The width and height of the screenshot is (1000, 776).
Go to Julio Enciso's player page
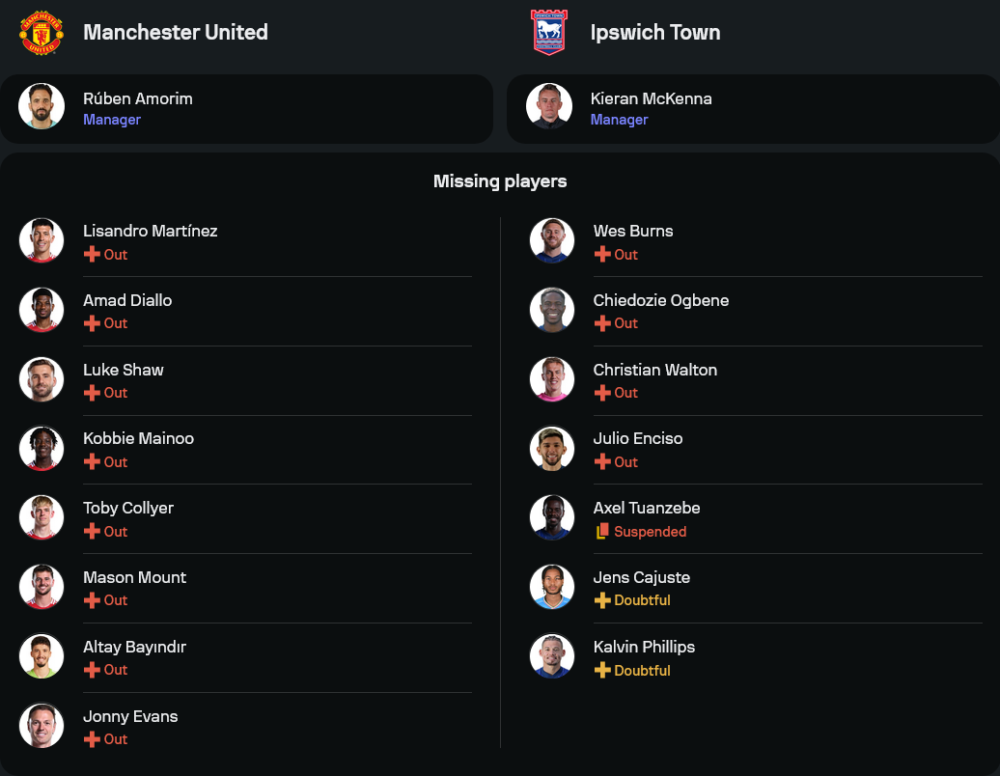pos(638,439)
